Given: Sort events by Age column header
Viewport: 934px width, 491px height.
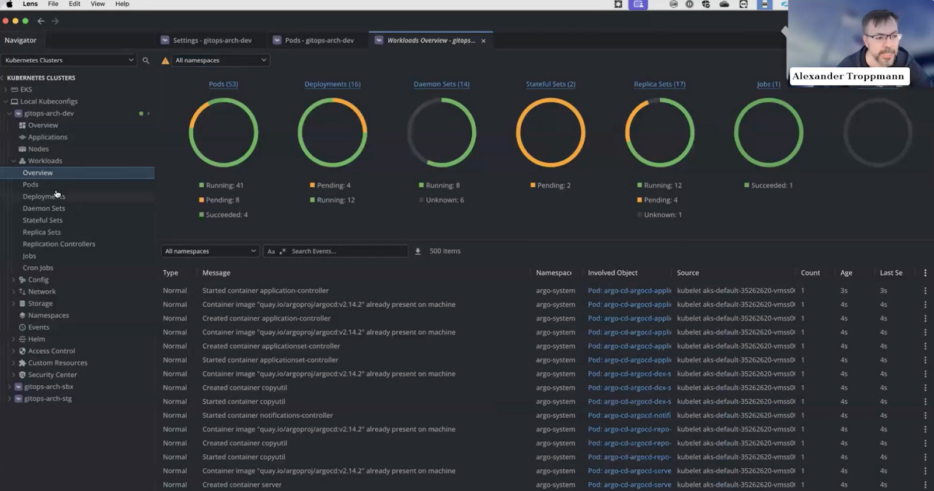Looking at the screenshot, I should click(846, 273).
